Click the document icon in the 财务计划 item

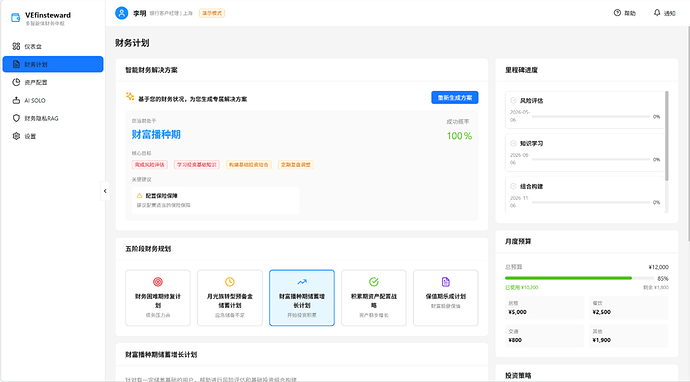(16, 64)
